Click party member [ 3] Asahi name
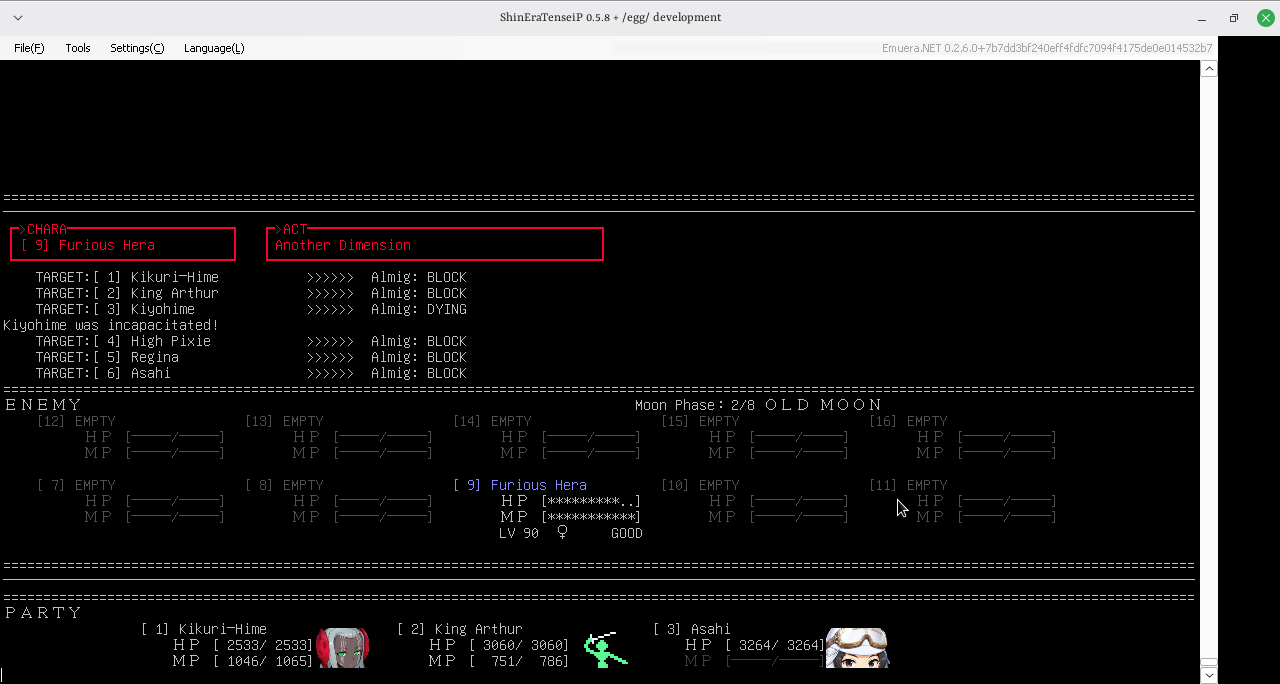This screenshot has width=1280, height=684. click(692, 629)
